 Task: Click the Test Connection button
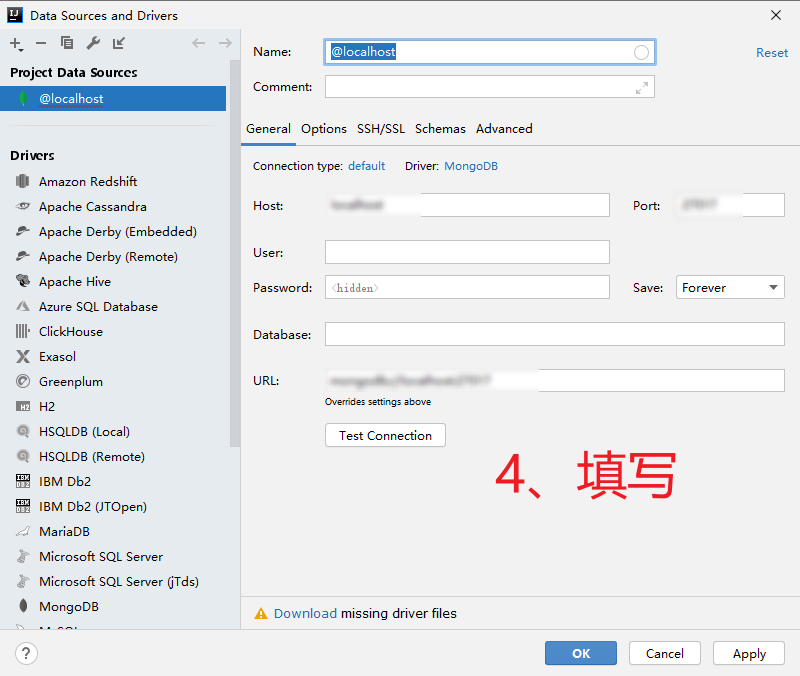[x=385, y=435]
